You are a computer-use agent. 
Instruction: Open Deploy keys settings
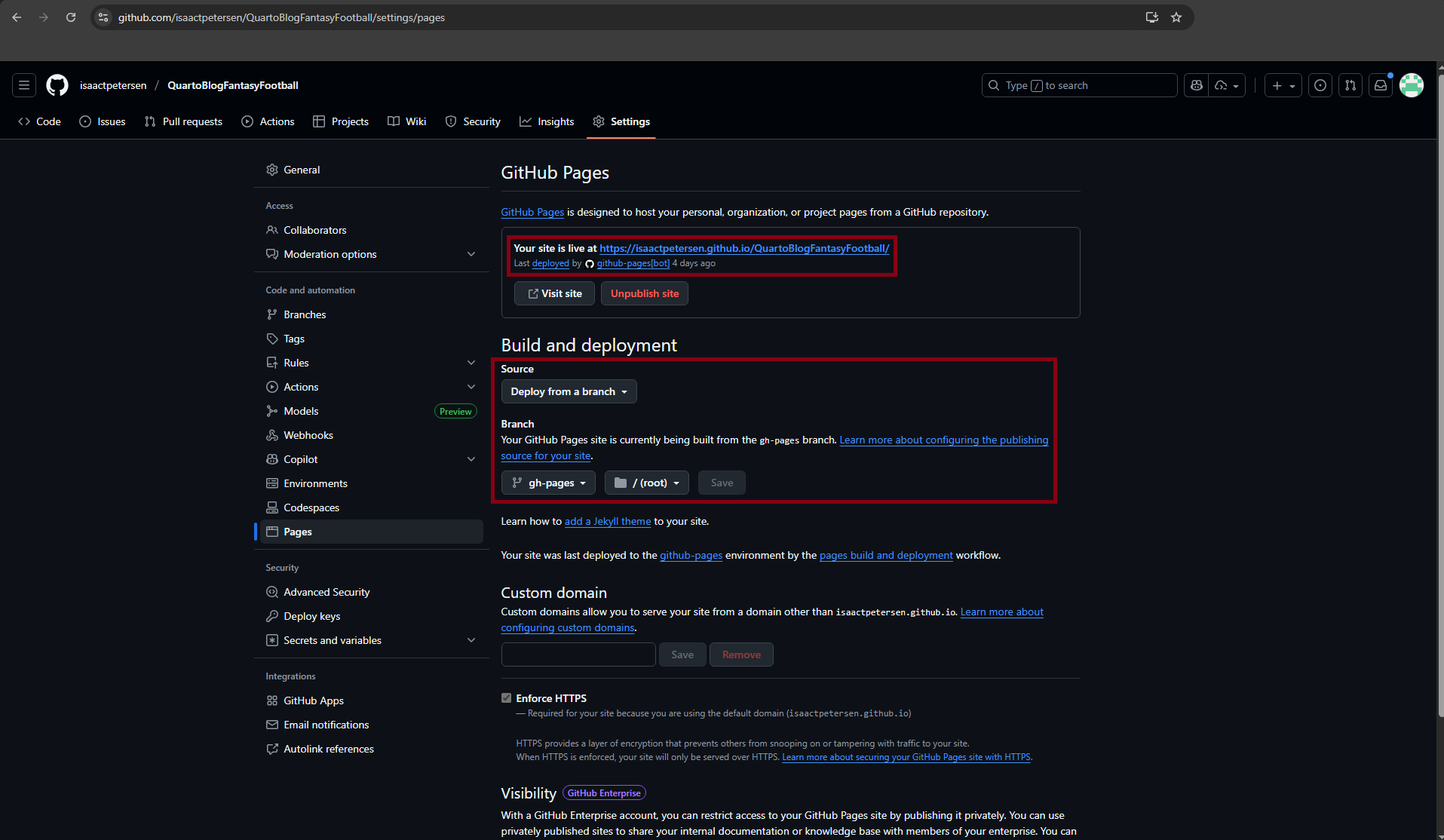(x=371, y=616)
